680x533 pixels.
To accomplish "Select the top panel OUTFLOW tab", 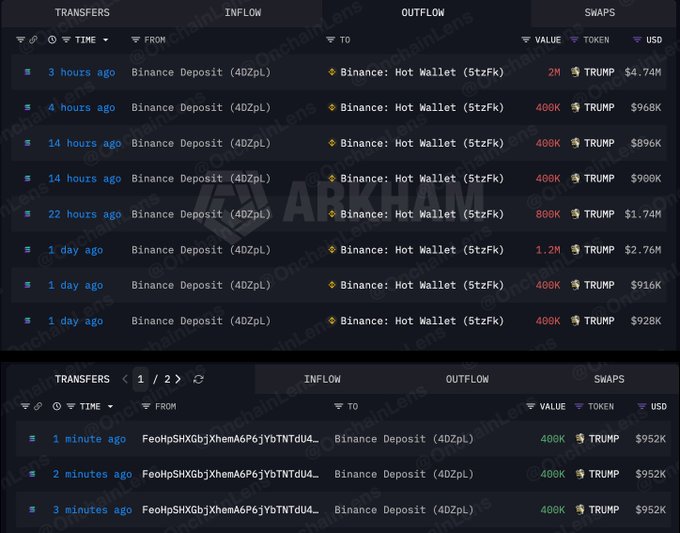I will point(423,13).
